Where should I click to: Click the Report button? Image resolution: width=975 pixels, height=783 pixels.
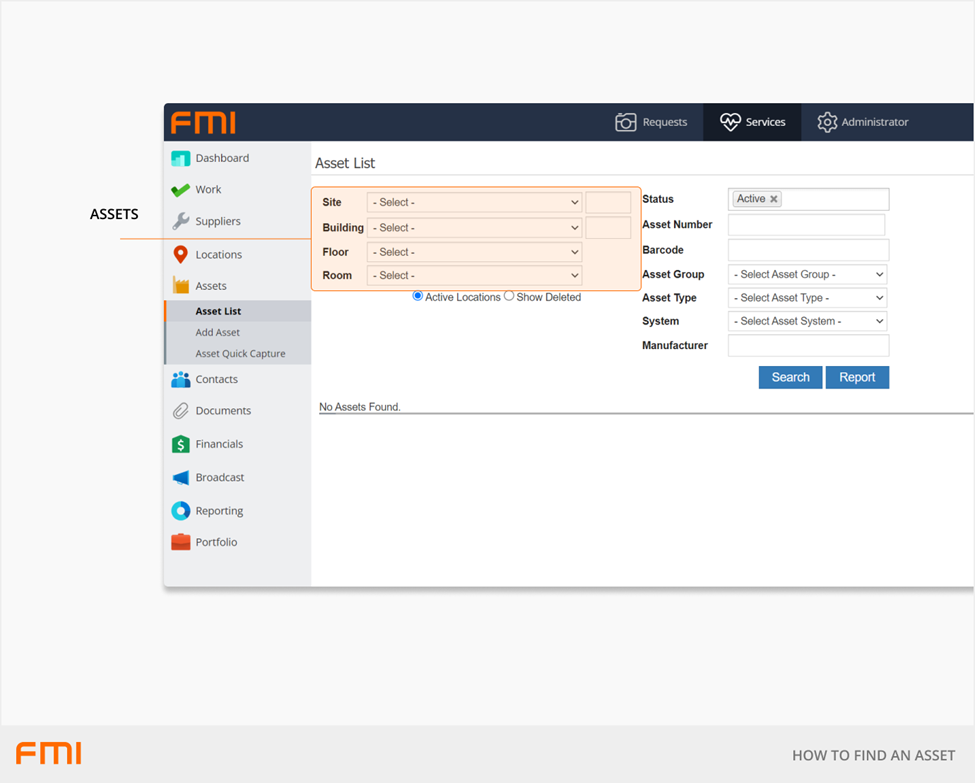[857, 377]
